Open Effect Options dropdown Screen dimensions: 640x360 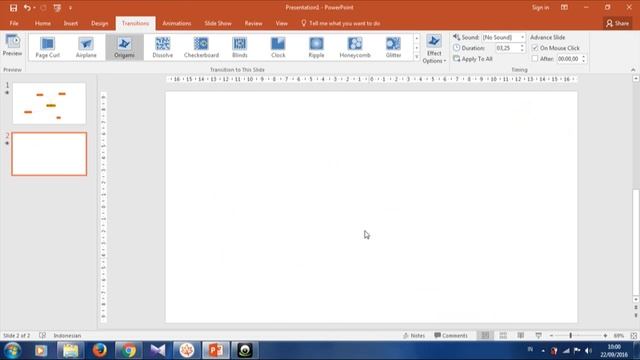click(x=434, y=49)
